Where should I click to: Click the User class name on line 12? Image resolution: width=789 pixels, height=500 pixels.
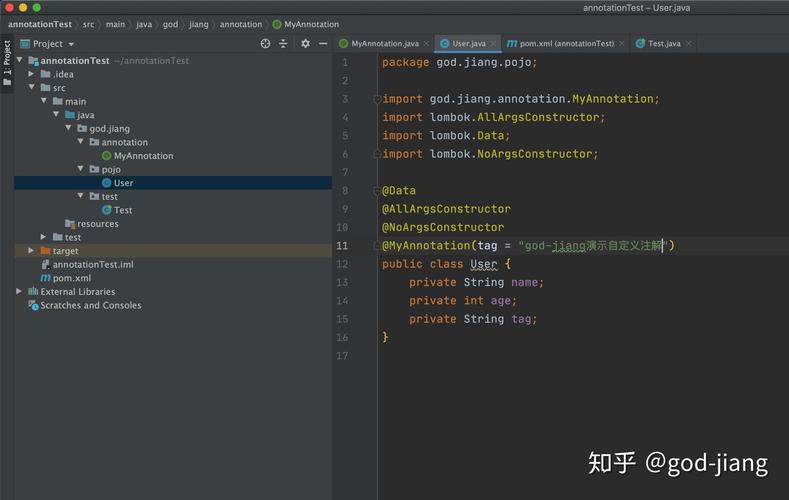[484, 264]
